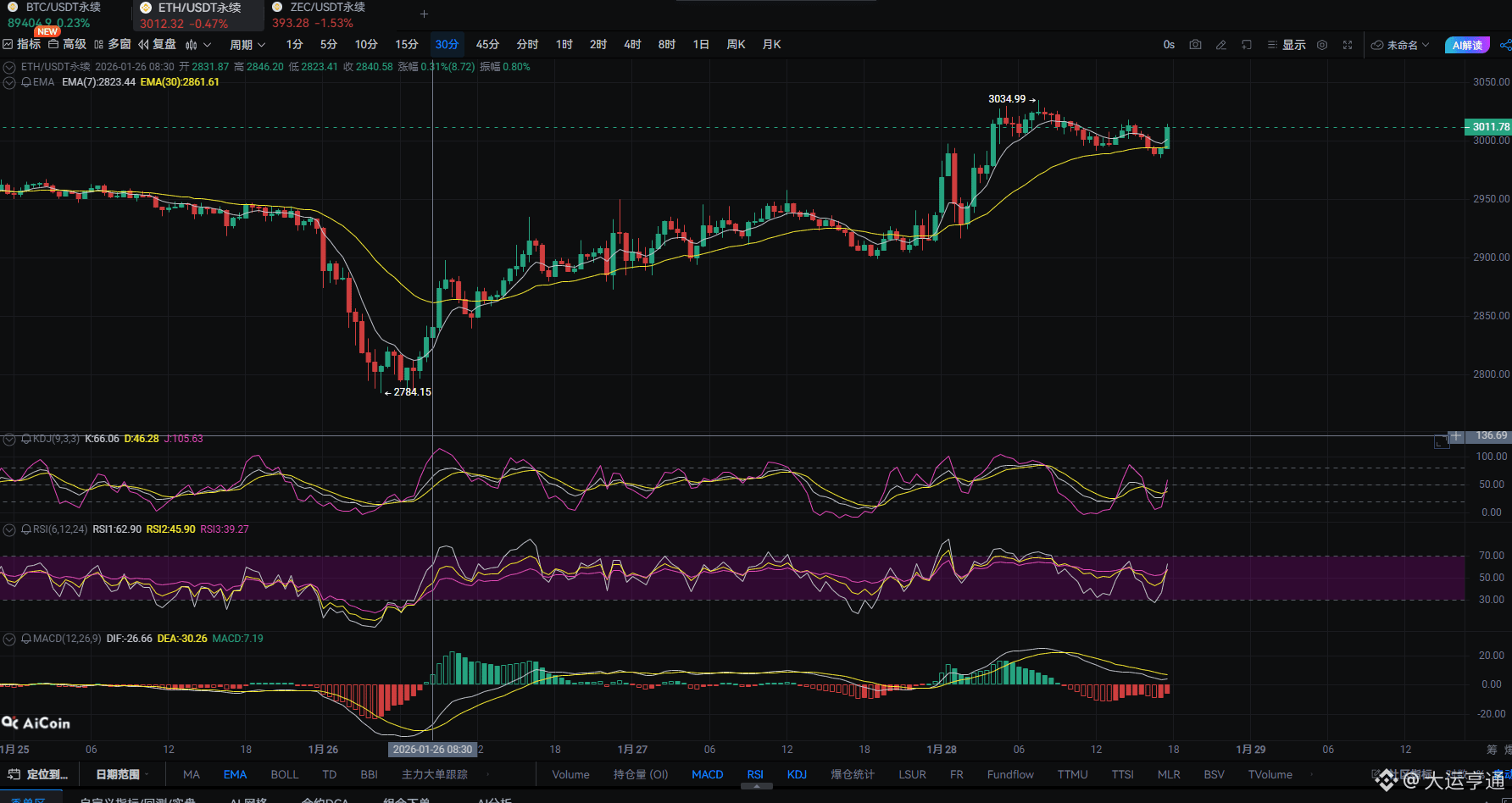The image size is (1512, 803).
Task: Open the camera screenshot tool
Action: (1195, 45)
